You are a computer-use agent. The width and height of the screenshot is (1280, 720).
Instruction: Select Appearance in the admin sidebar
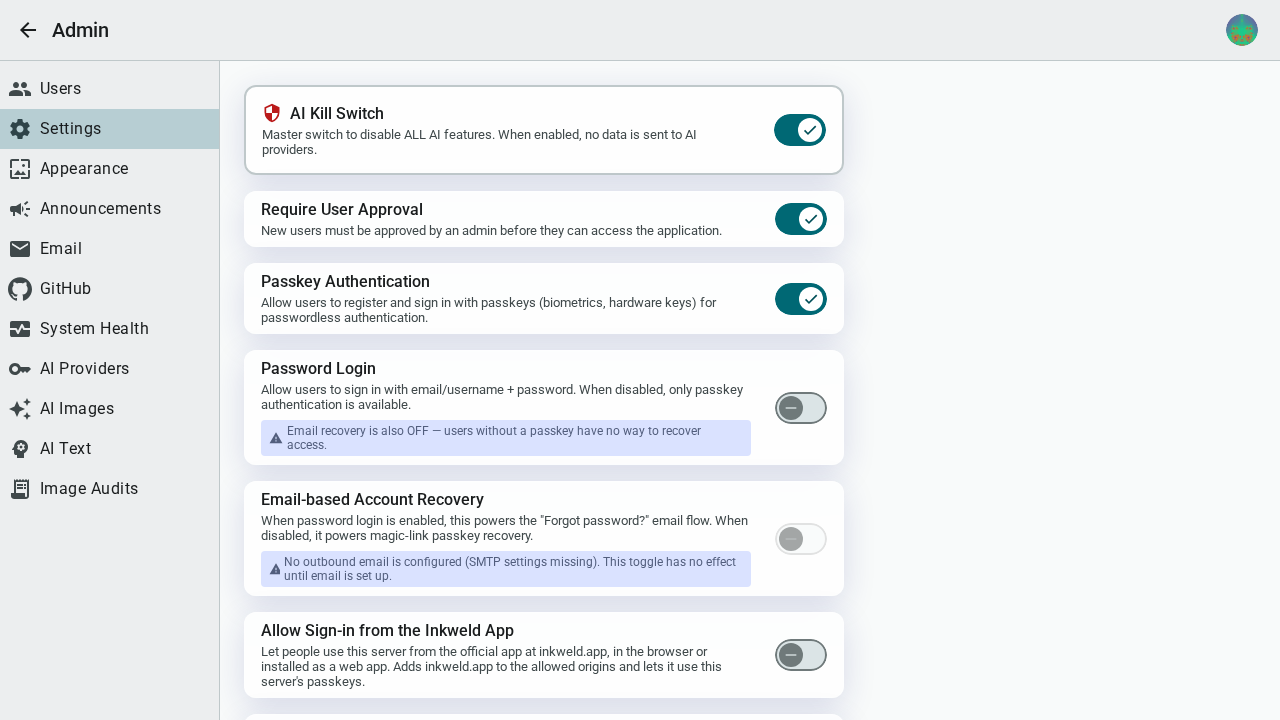[110, 169]
